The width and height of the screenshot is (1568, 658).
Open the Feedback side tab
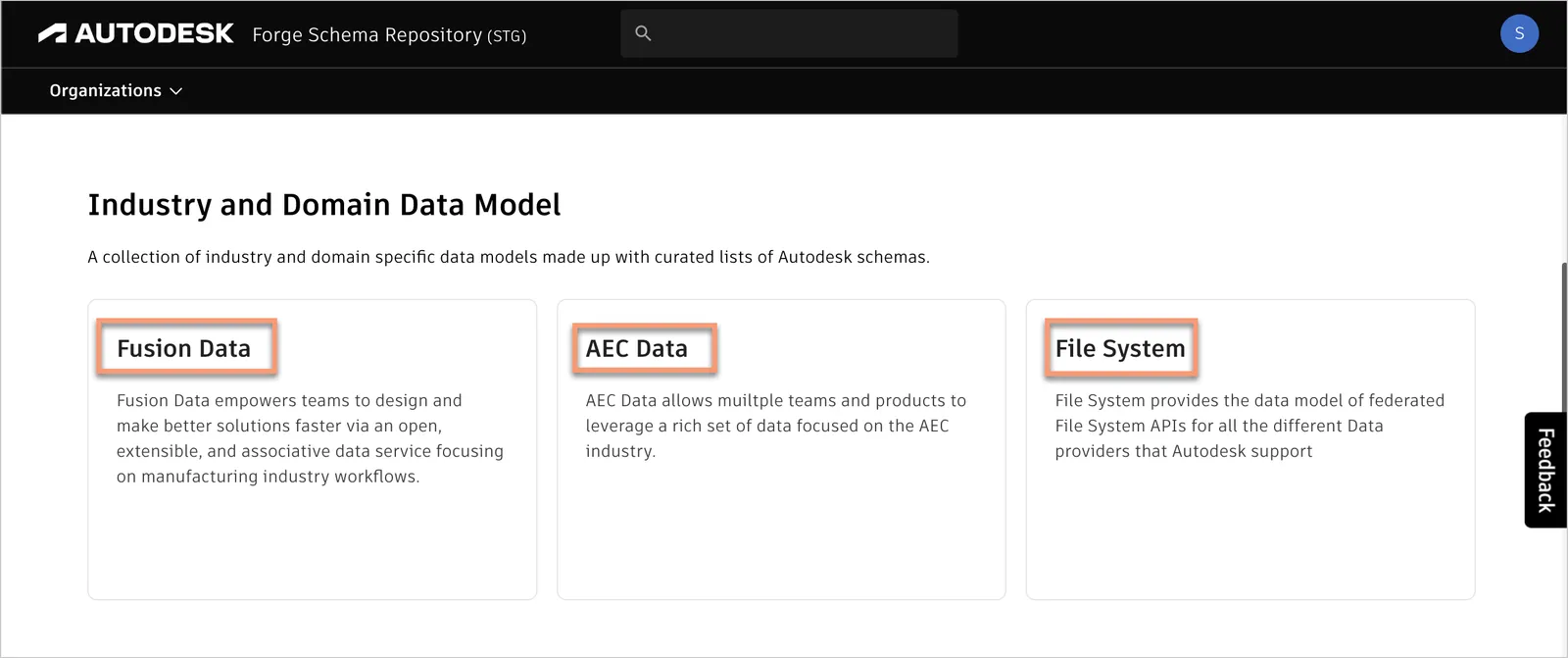[x=1545, y=470]
